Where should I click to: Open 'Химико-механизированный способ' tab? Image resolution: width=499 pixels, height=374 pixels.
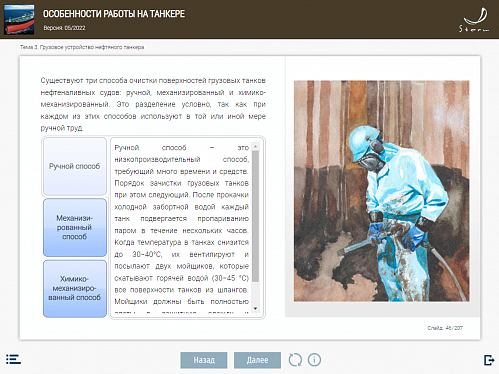[75, 288]
